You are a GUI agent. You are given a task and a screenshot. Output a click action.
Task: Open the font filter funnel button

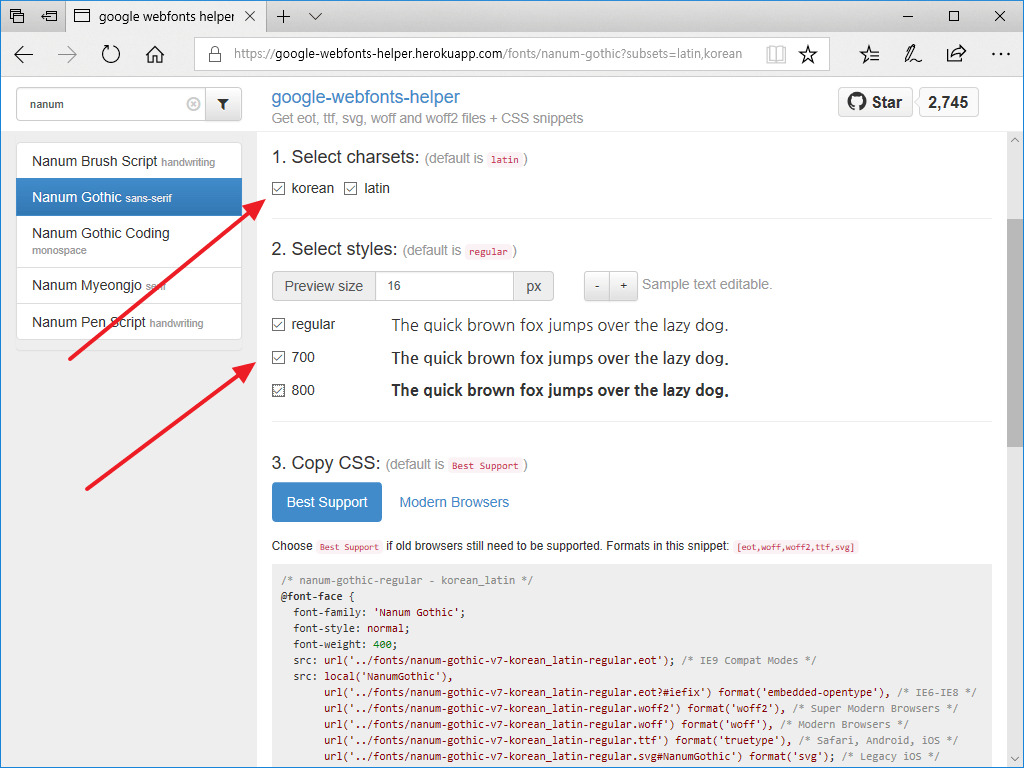pos(223,104)
